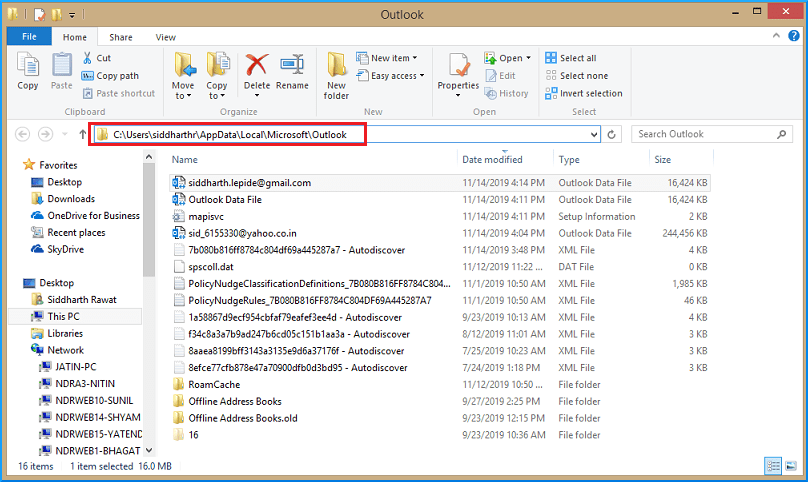Viewport: 808px width, 482px height.
Task: Sort files by the Type column
Action: (569, 160)
